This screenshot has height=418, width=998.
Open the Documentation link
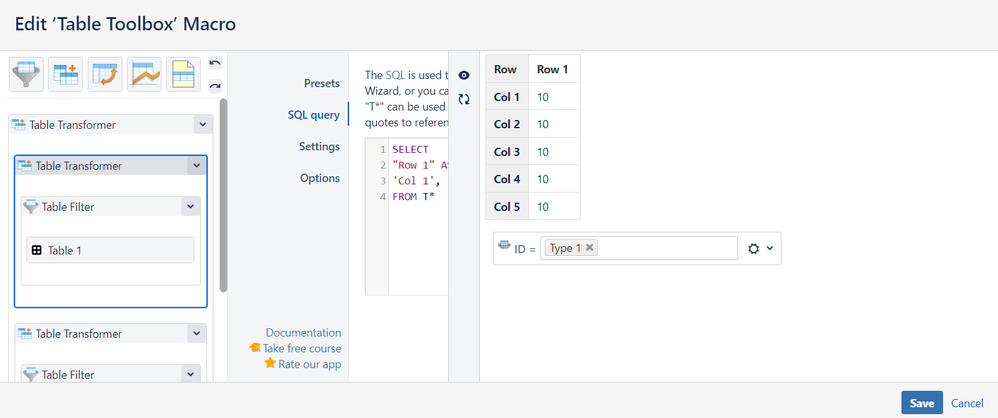coord(303,332)
